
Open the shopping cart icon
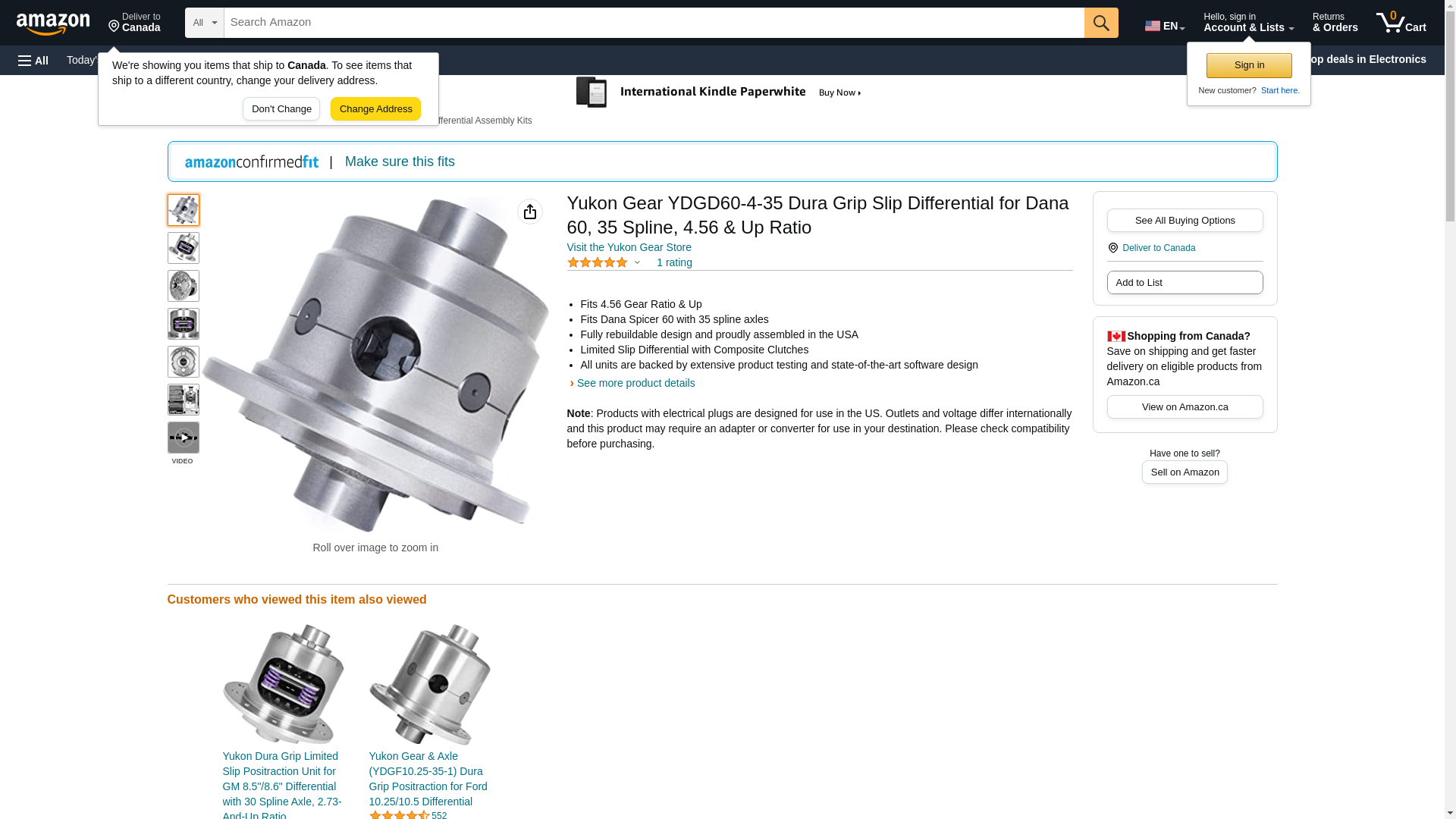coord(1401,23)
